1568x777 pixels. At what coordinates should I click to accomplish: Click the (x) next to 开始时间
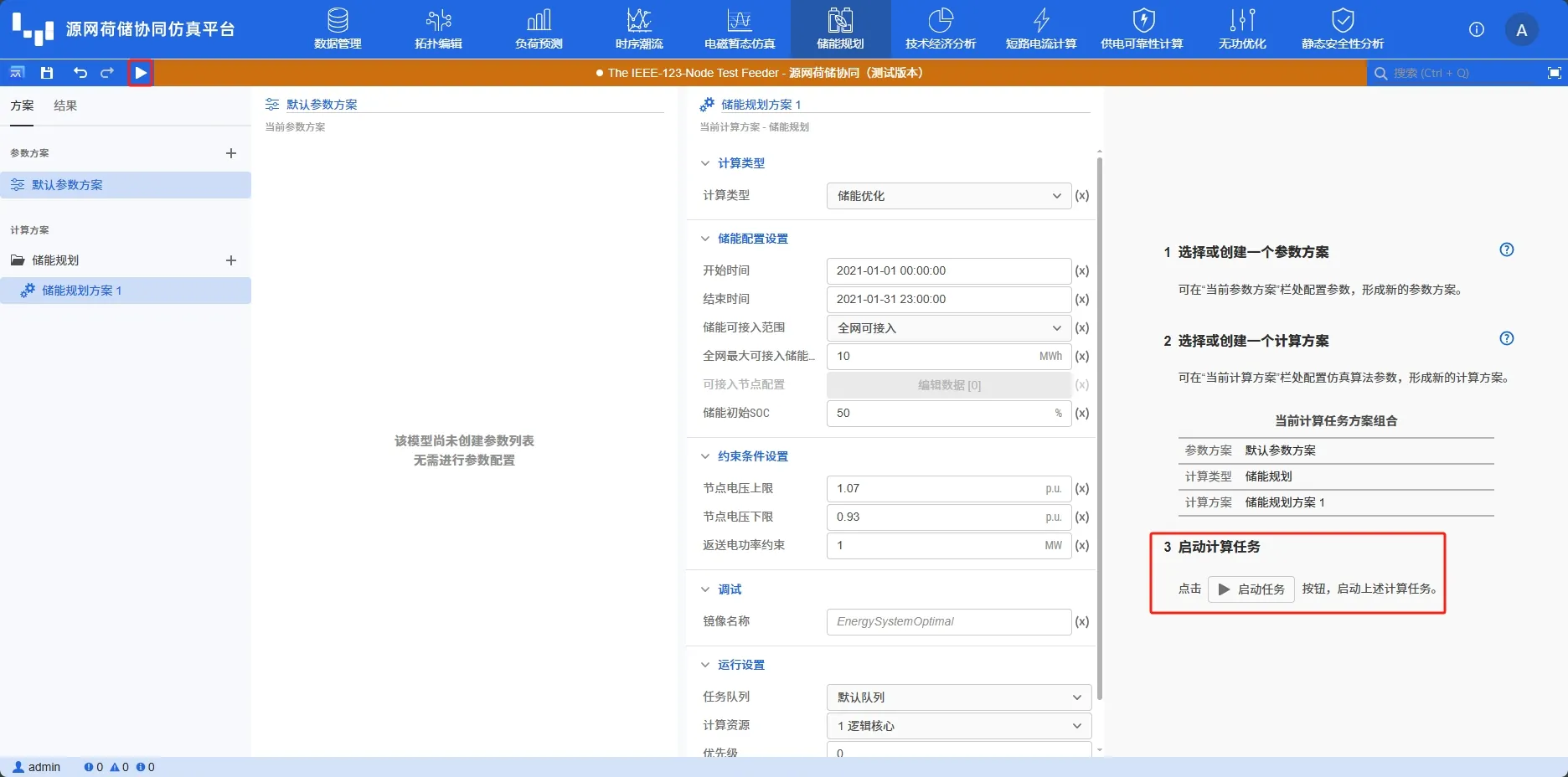point(1082,271)
